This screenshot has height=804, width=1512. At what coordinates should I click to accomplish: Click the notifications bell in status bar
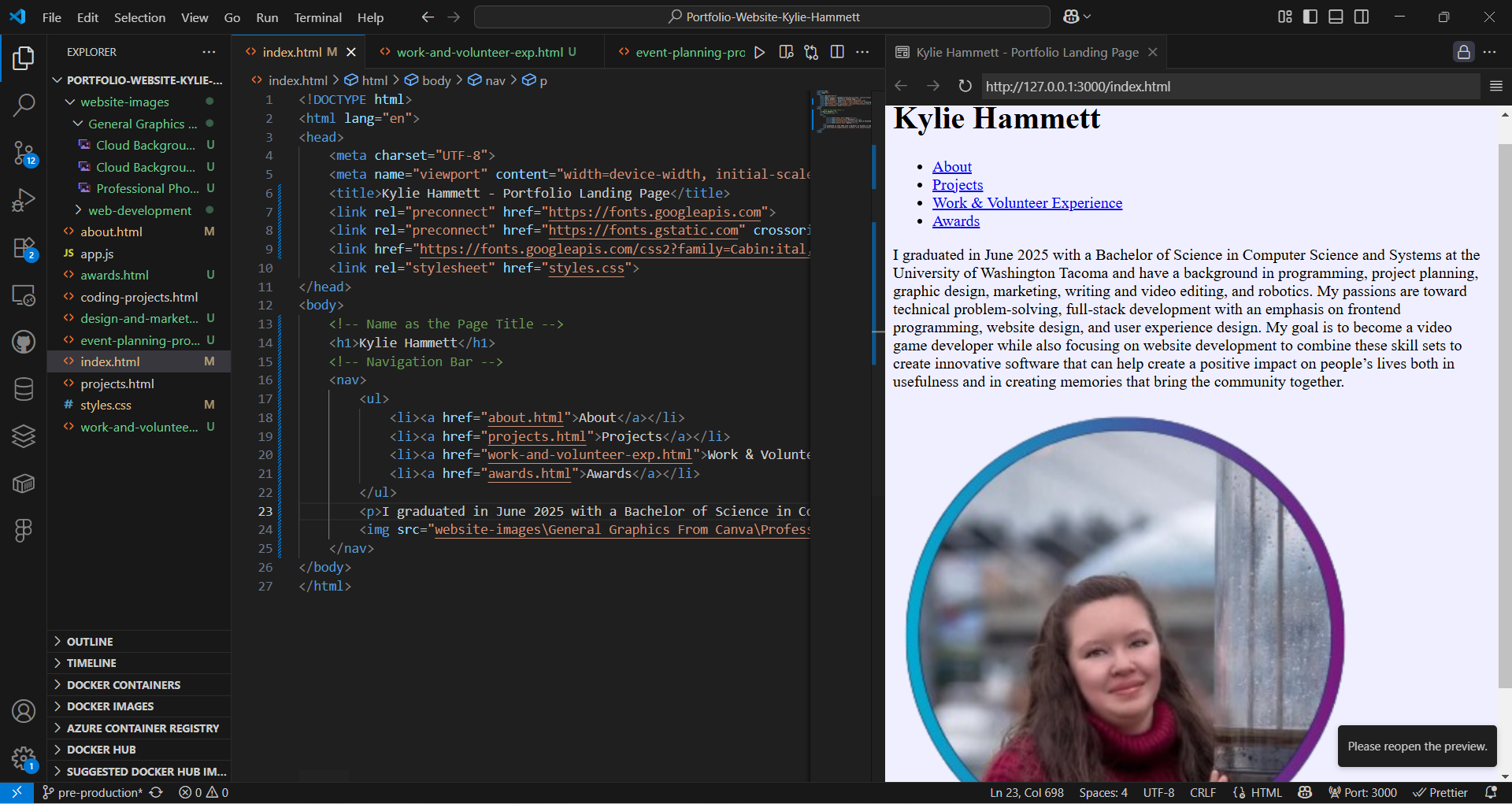1491,792
